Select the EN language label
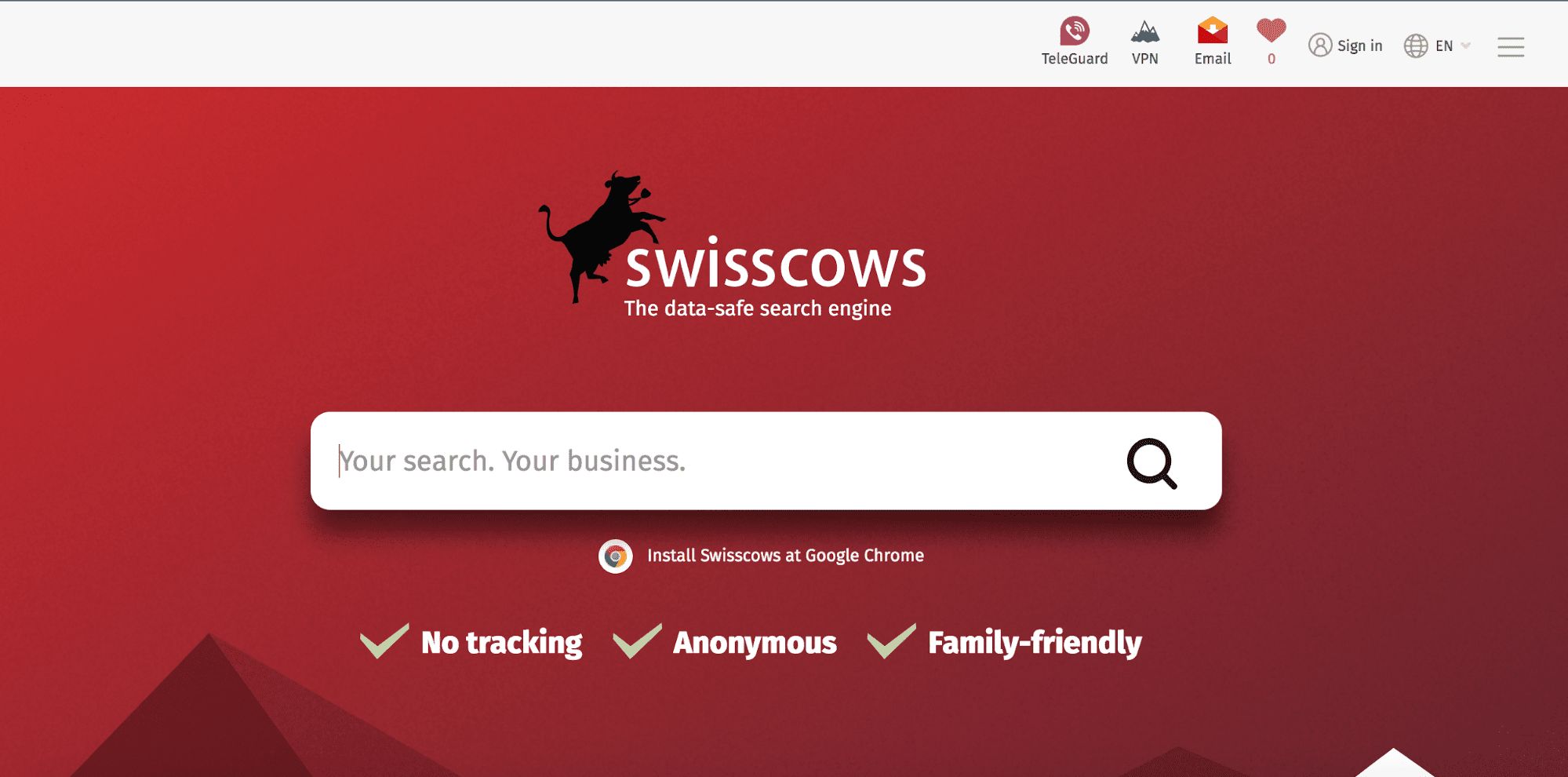Viewport: 1568px width, 777px height. [1444, 46]
